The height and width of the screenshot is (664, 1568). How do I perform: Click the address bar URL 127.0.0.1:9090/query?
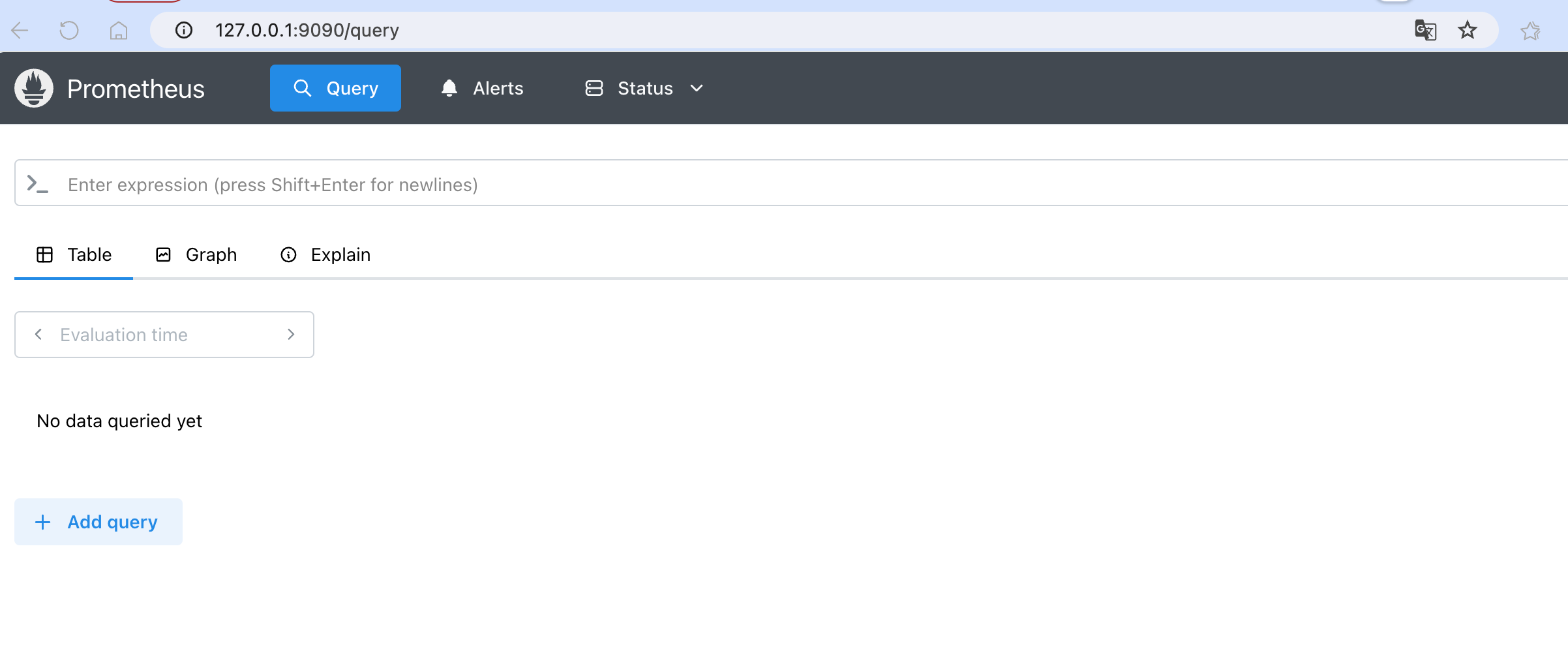(x=307, y=30)
